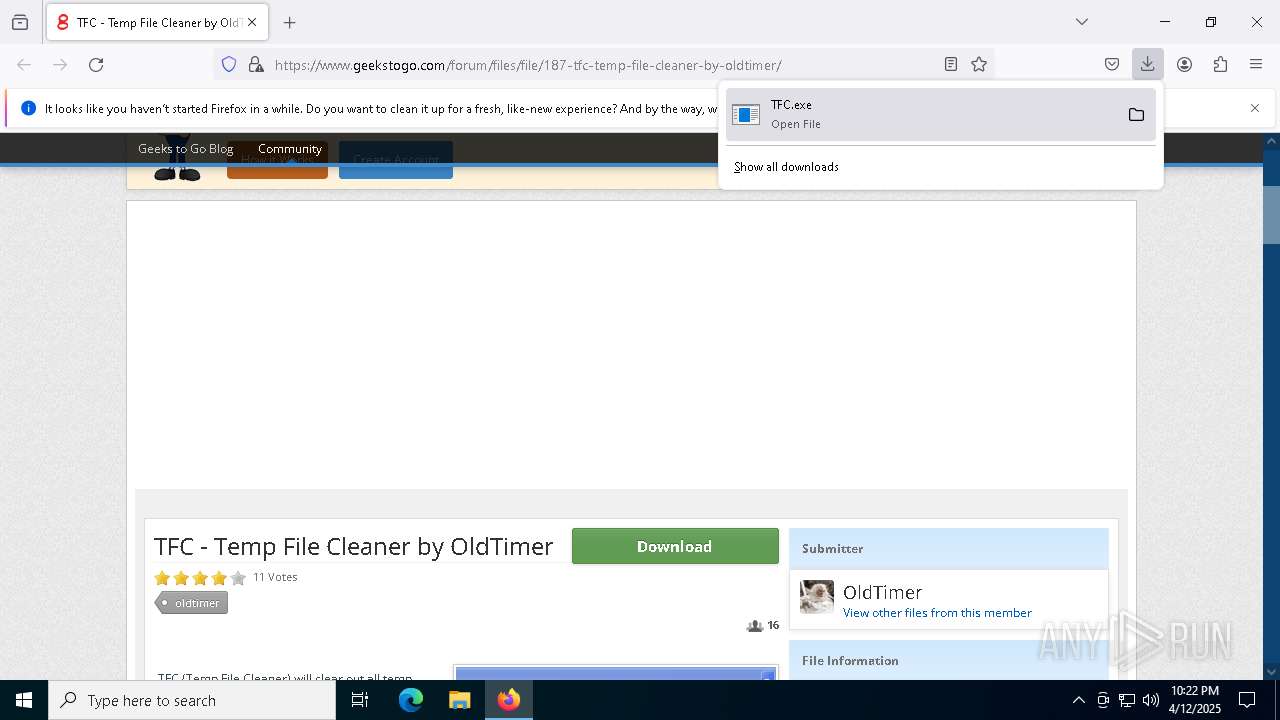View site security lock information
This screenshot has height=720, width=1280.
[x=256, y=65]
